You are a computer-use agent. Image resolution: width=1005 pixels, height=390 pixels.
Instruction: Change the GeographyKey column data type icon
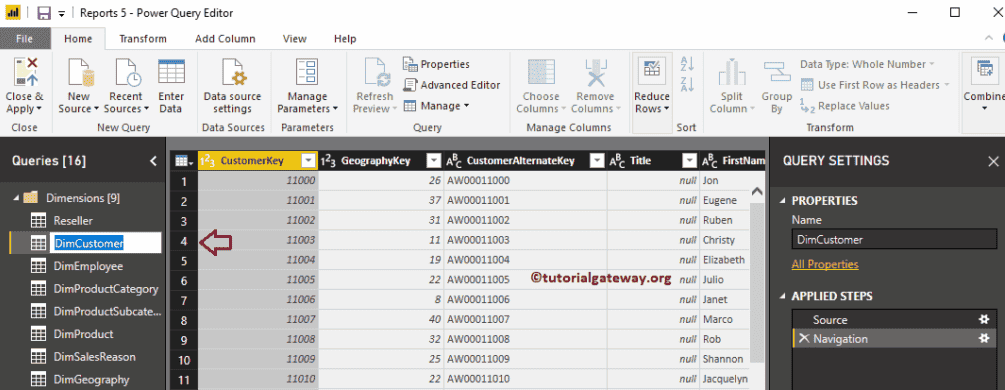(328, 161)
